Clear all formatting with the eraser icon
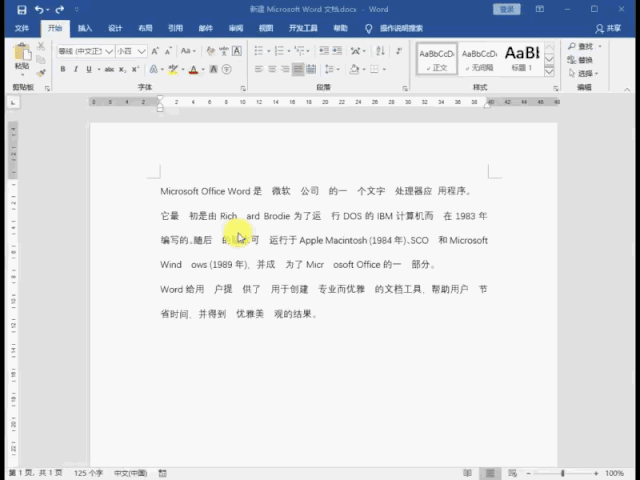 click(x=211, y=51)
